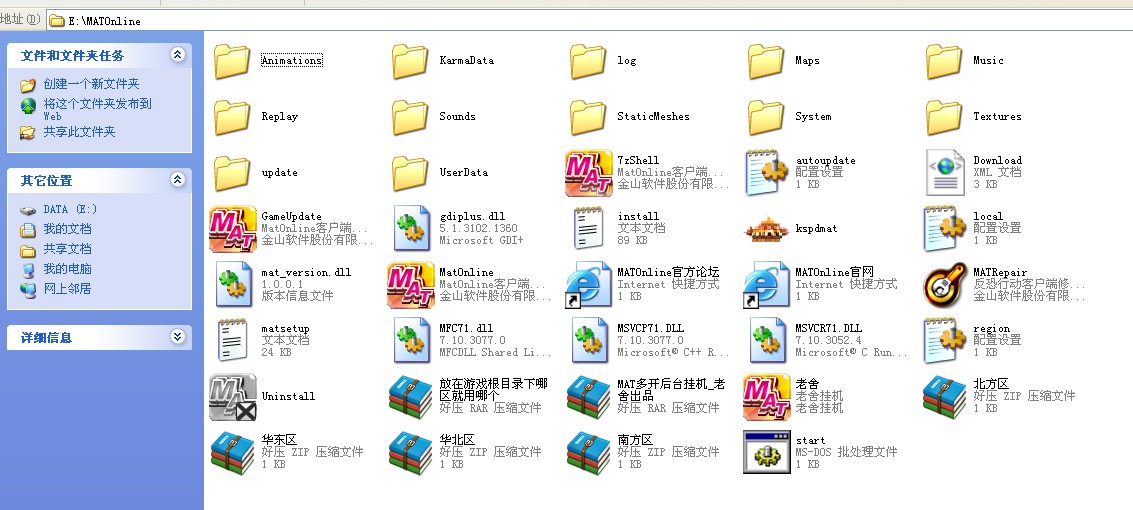Image resolution: width=1133 pixels, height=510 pixels.
Task: Select the update folder
Action: click(232, 173)
